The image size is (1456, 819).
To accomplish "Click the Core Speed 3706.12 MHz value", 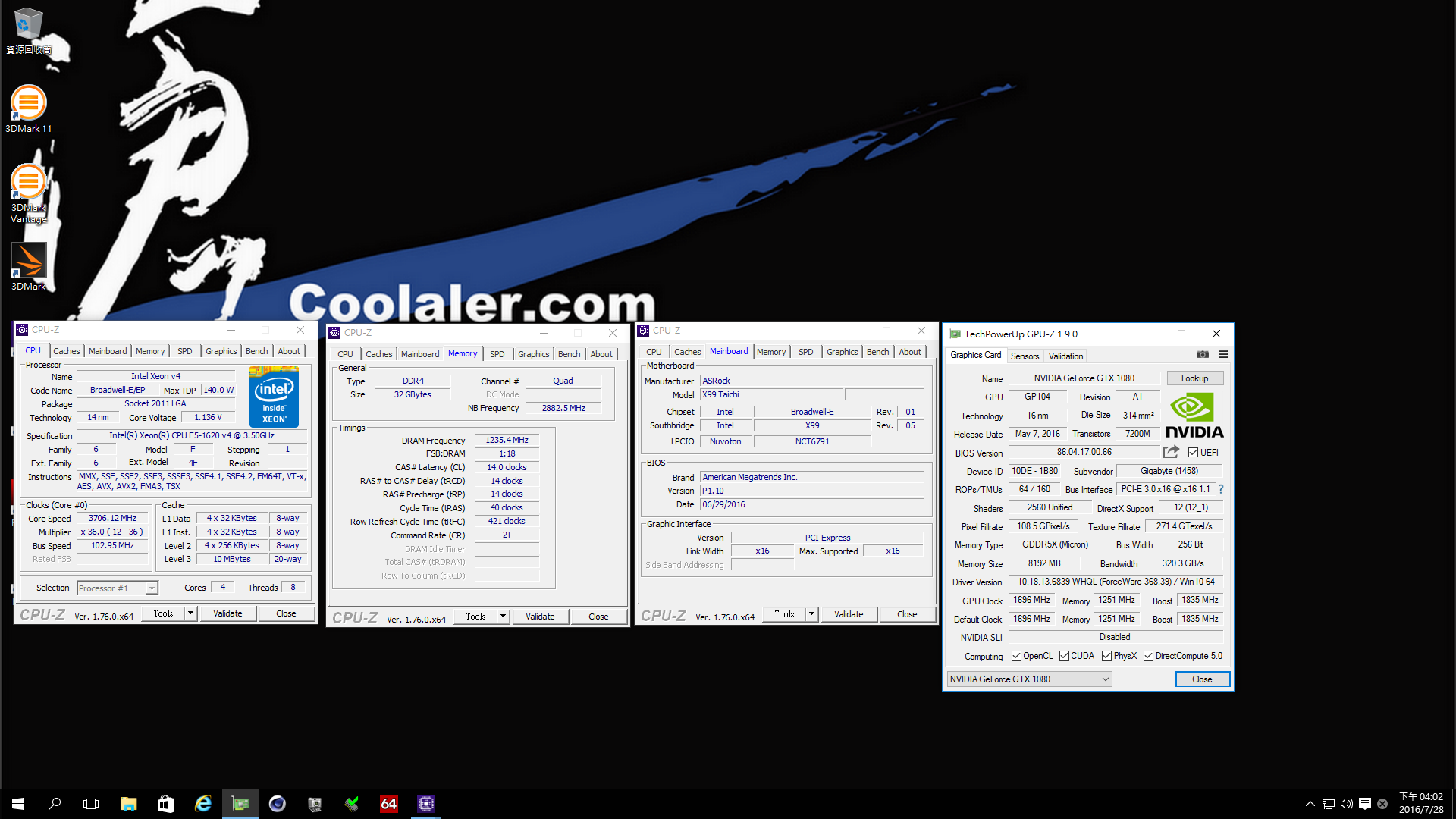I will (x=112, y=519).
